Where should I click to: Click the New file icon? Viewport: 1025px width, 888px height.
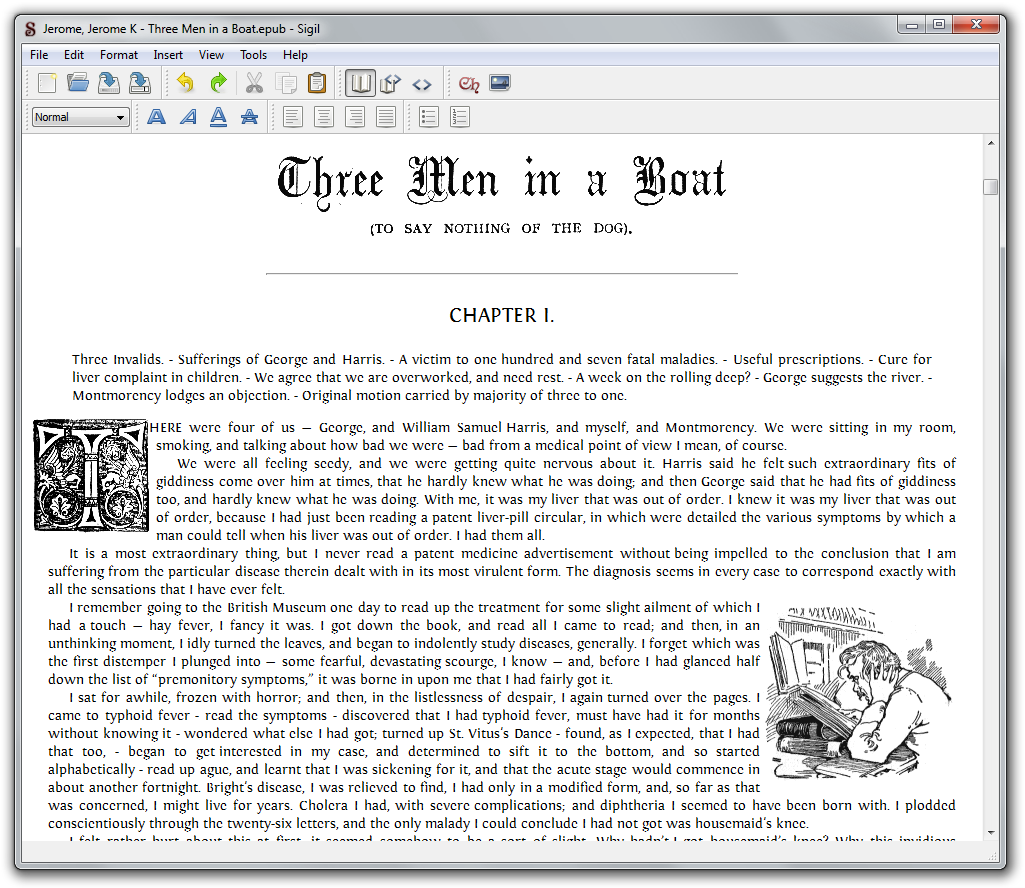pos(47,83)
